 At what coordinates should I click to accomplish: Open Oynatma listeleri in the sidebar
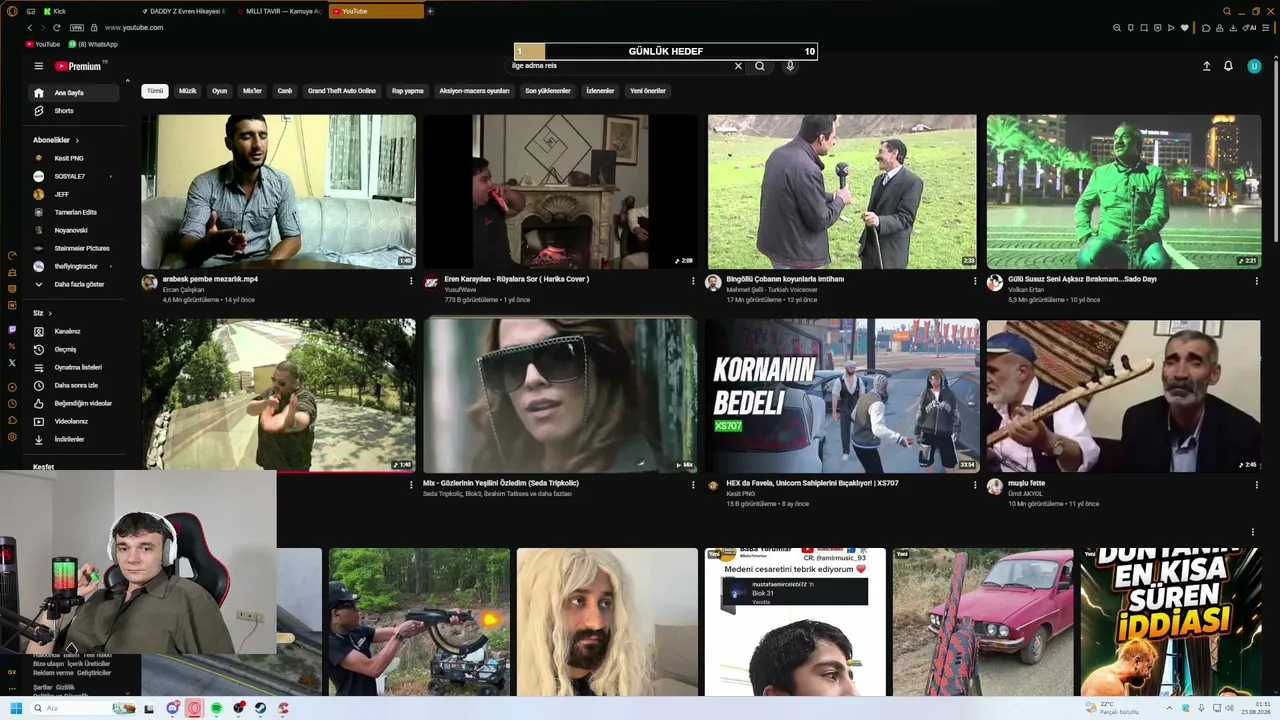75,368
